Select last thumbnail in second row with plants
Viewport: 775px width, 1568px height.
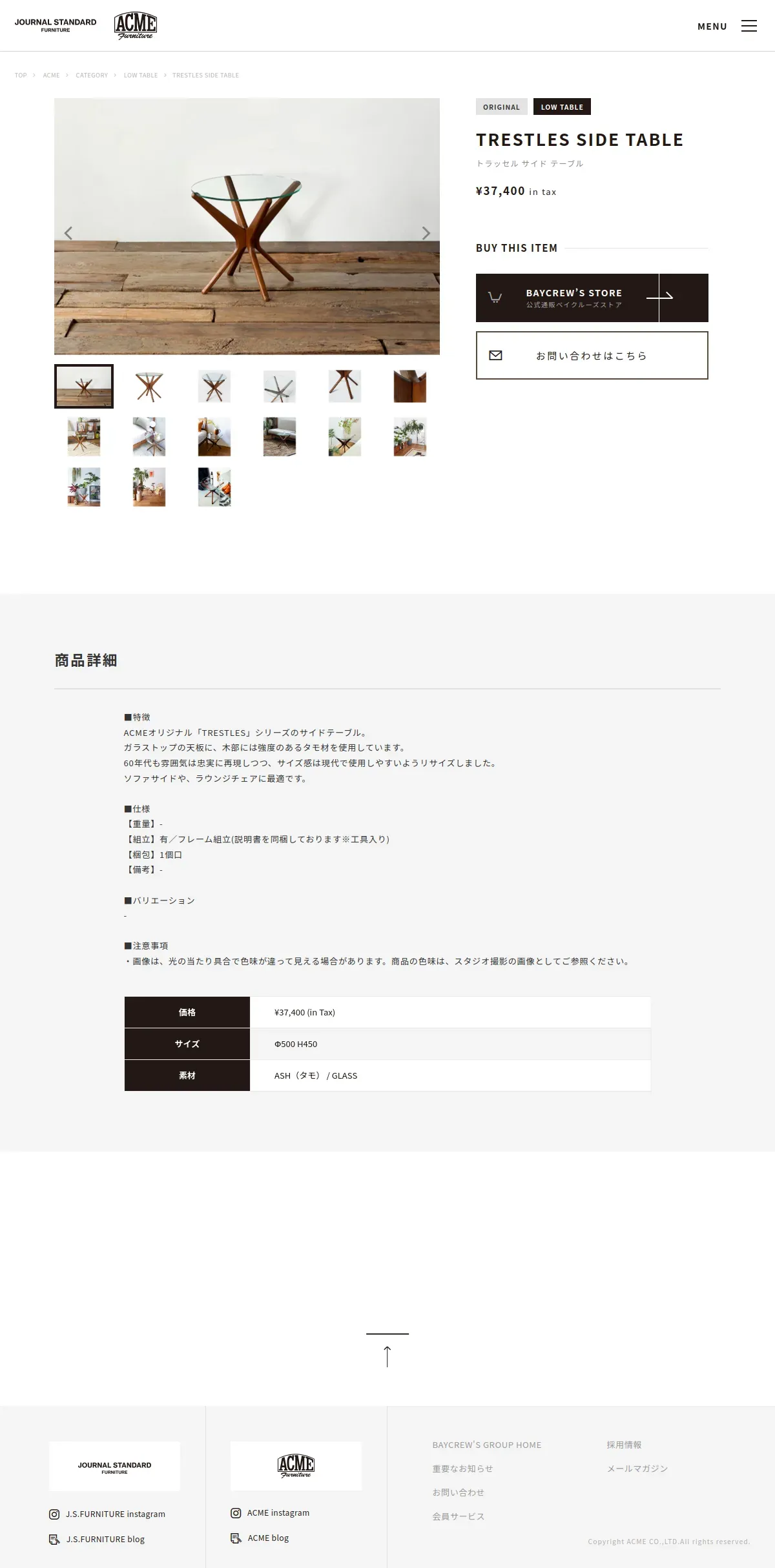pos(410,436)
